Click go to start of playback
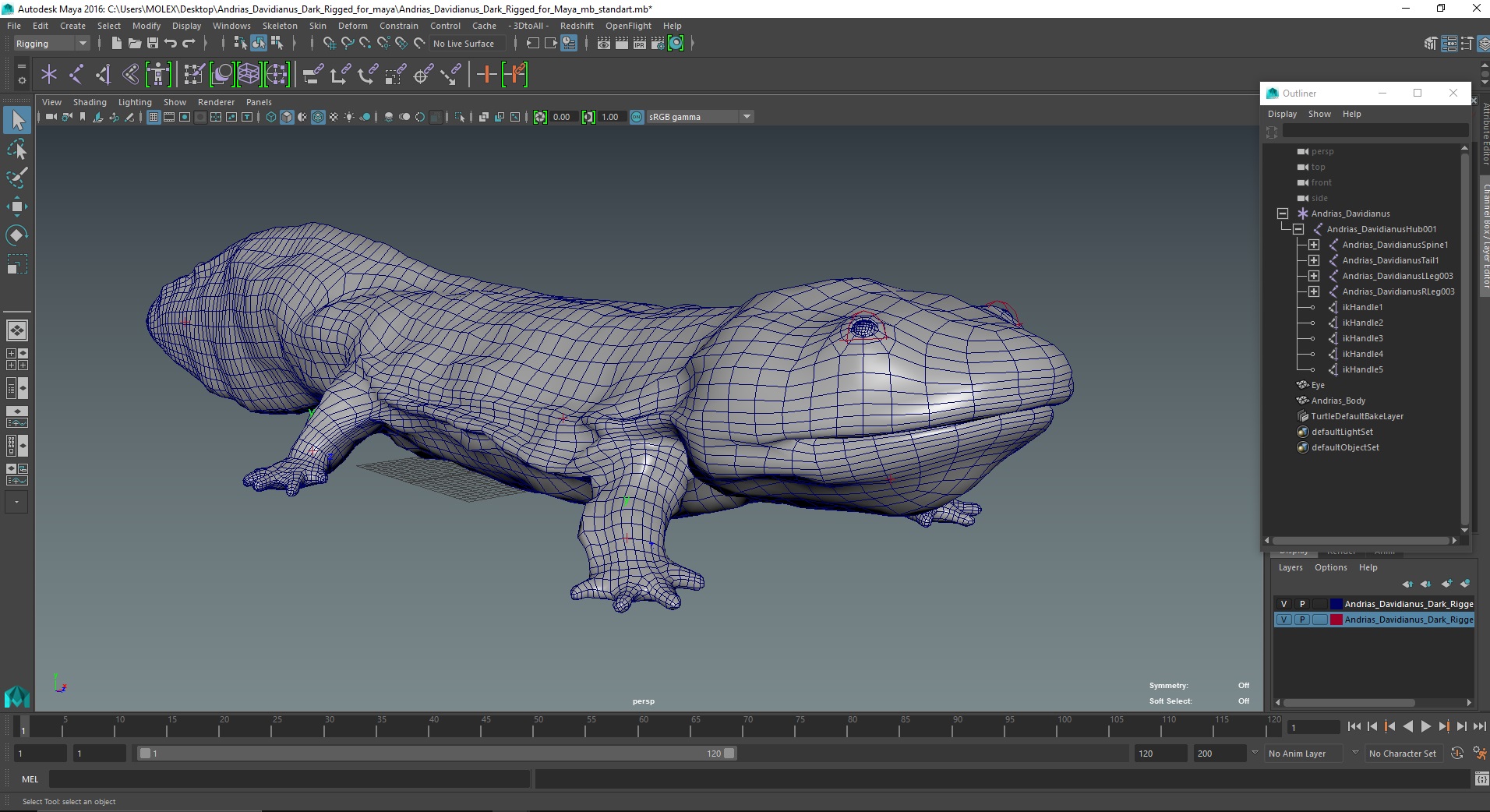 pyautogui.click(x=1354, y=726)
